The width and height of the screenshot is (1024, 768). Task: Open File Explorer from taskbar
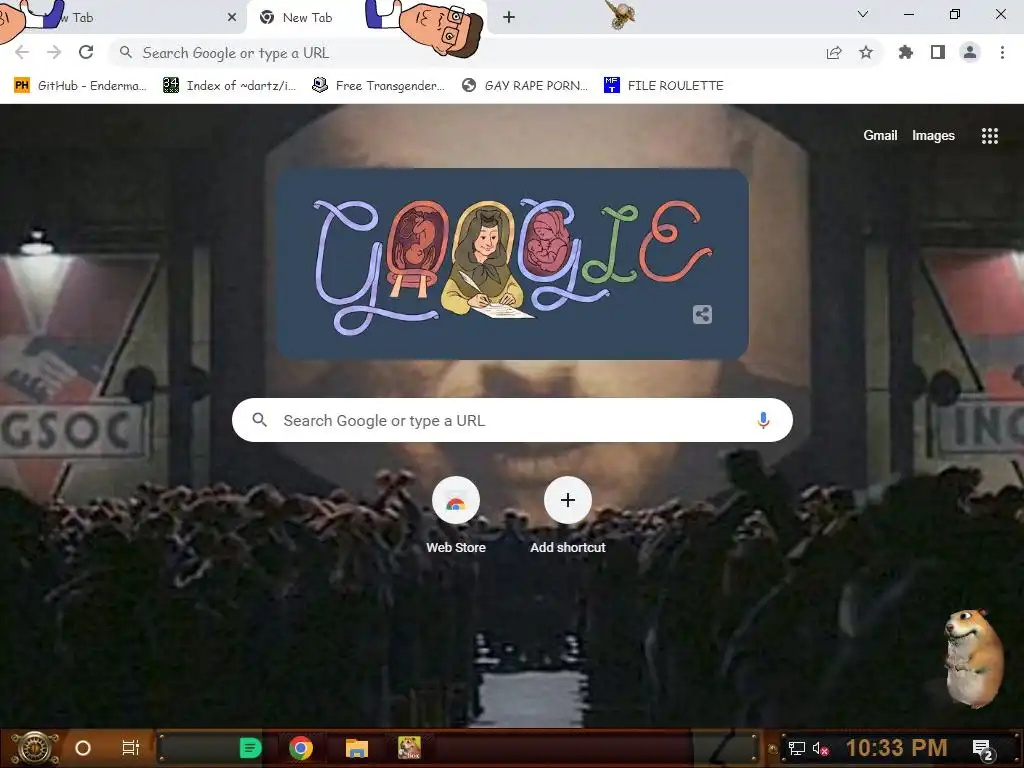[x=357, y=748]
